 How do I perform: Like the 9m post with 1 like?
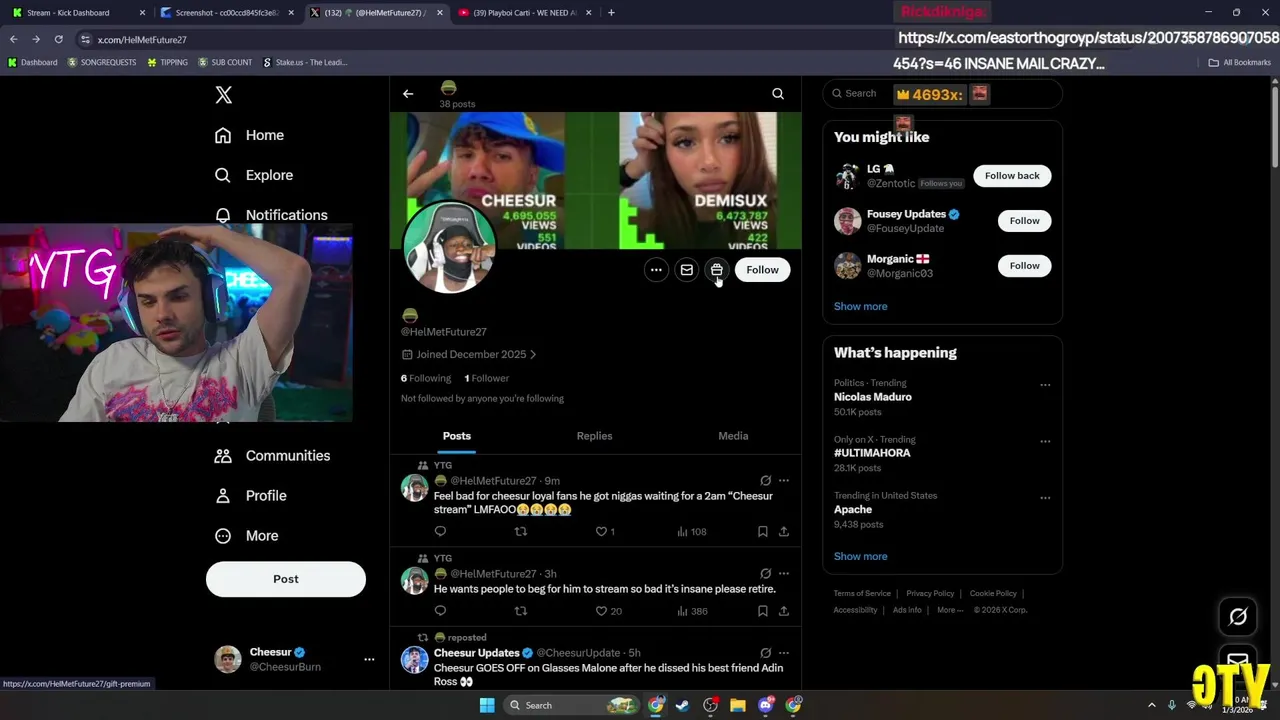tap(605, 532)
